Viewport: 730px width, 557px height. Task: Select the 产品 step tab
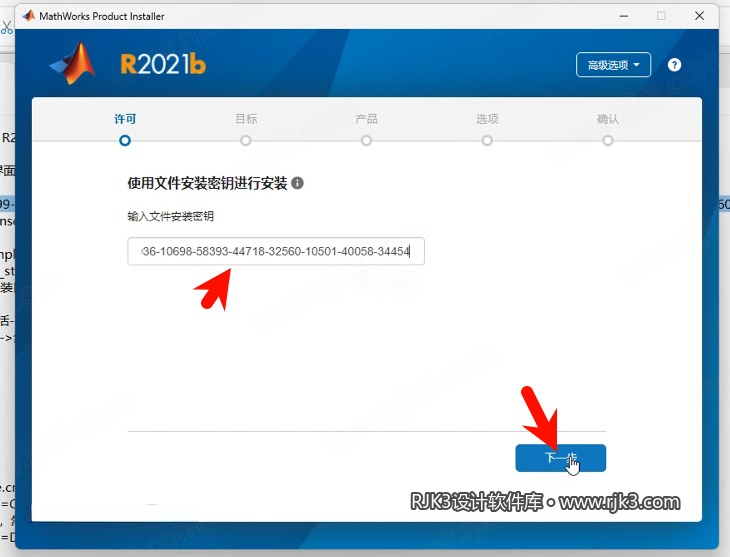366,119
